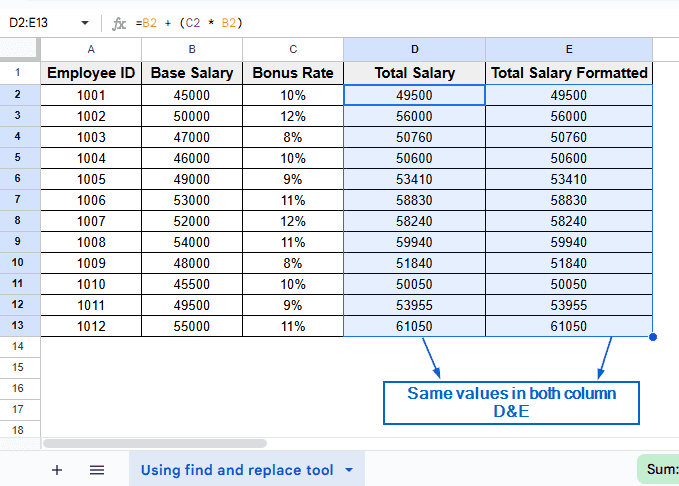Select Base Salary cell 45500
This screenshot has width=679, height=486.
pyautogui.click(x=192, y=284)
